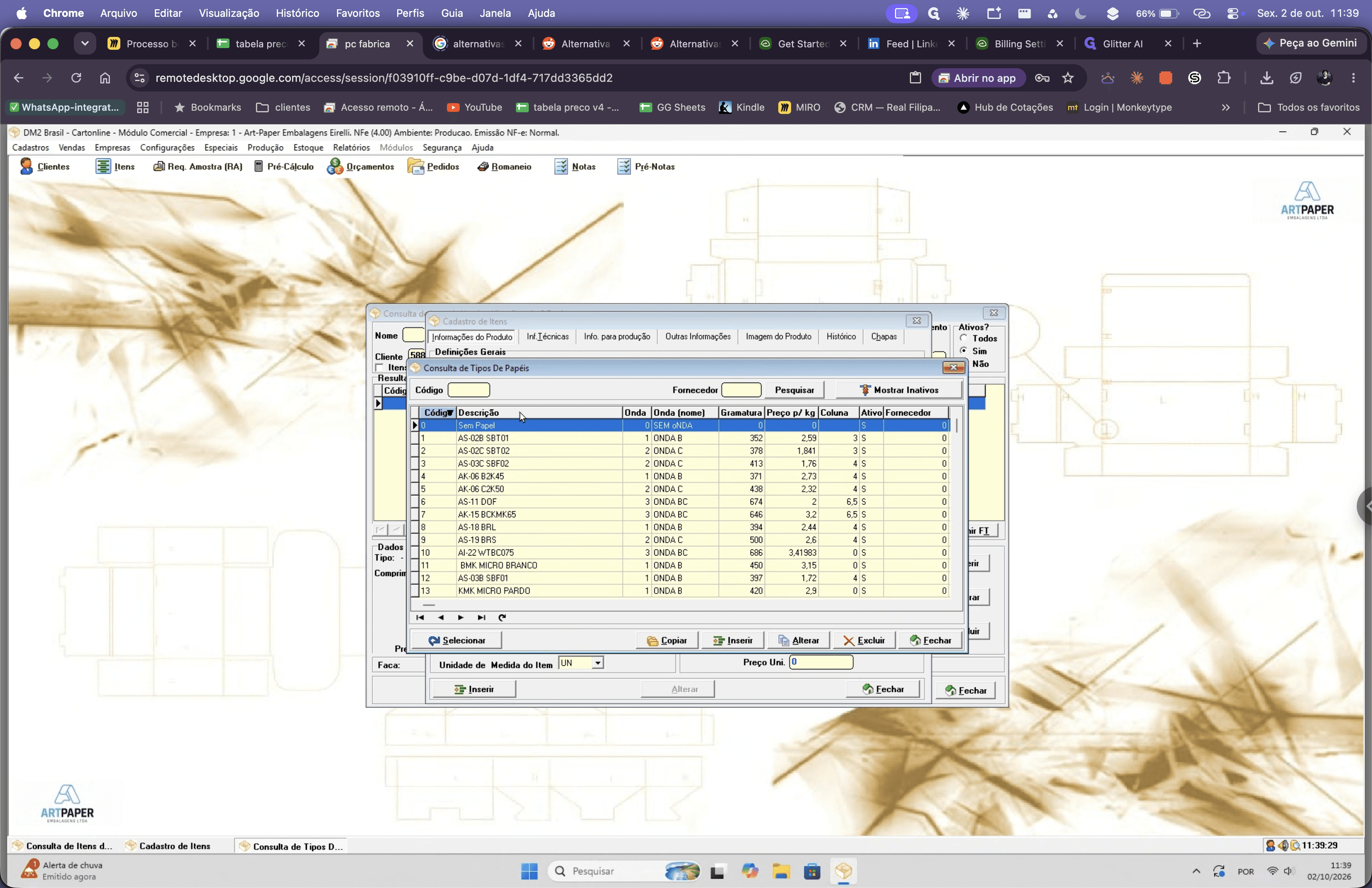Click the Preço Uni. input field
The image size is (1372, 888).
[x=821, y=662]
